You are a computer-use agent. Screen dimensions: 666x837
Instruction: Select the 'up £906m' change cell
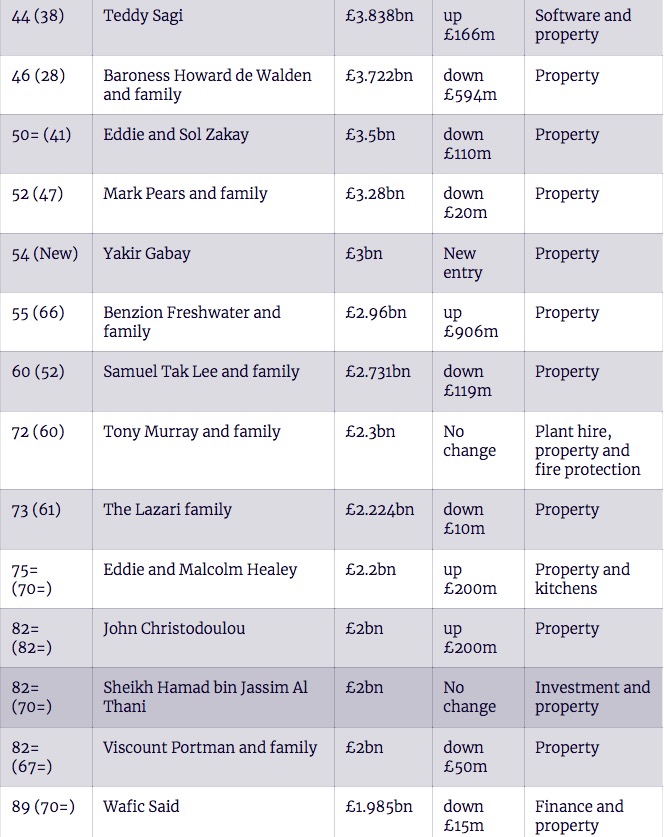point(470,322)
